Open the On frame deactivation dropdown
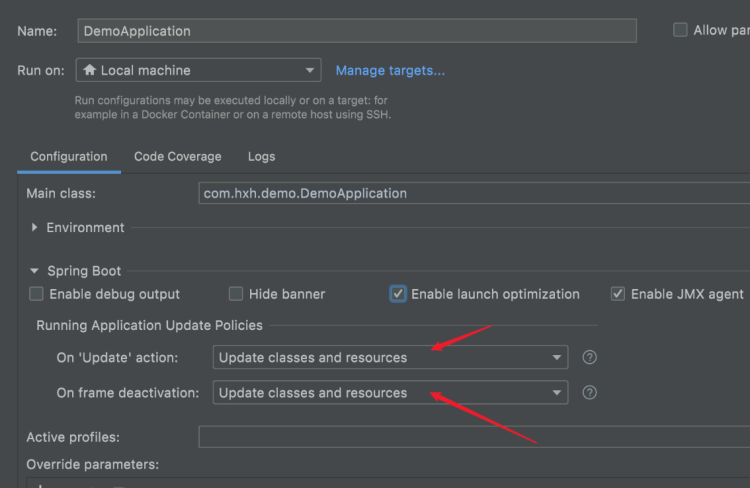 [x=390, y=393]
